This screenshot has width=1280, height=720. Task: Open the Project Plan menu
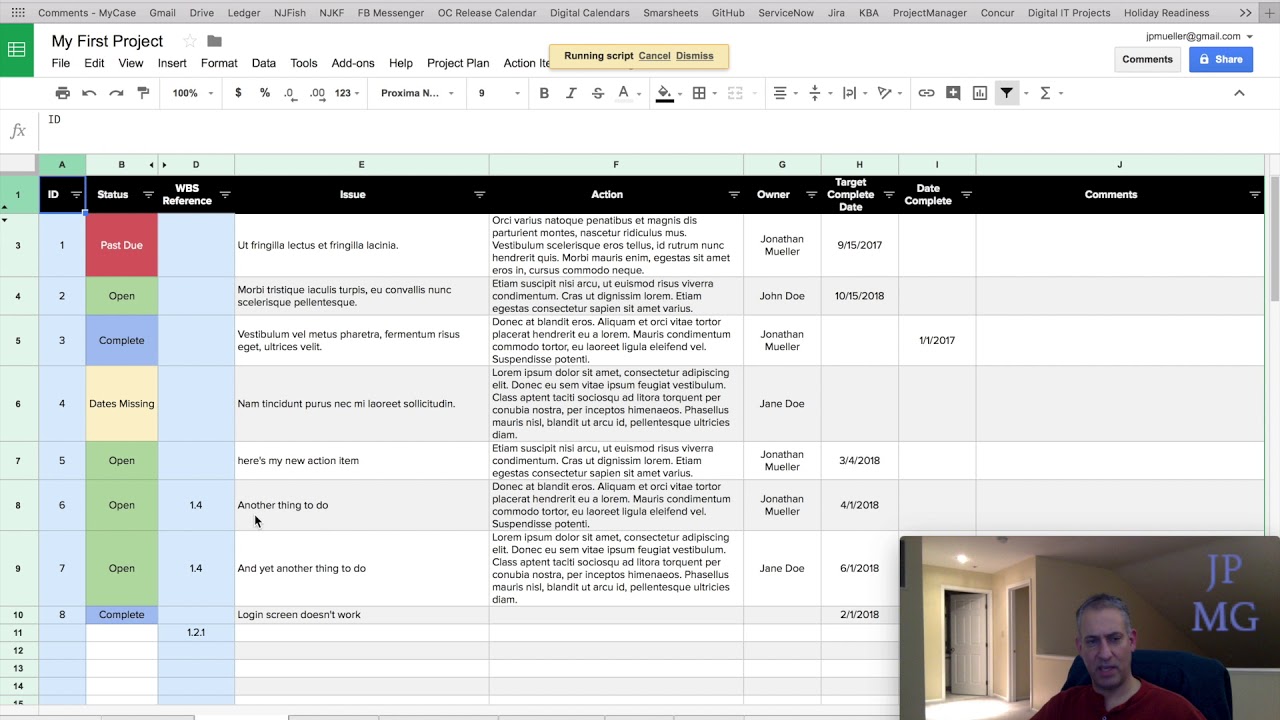[458, 63]
